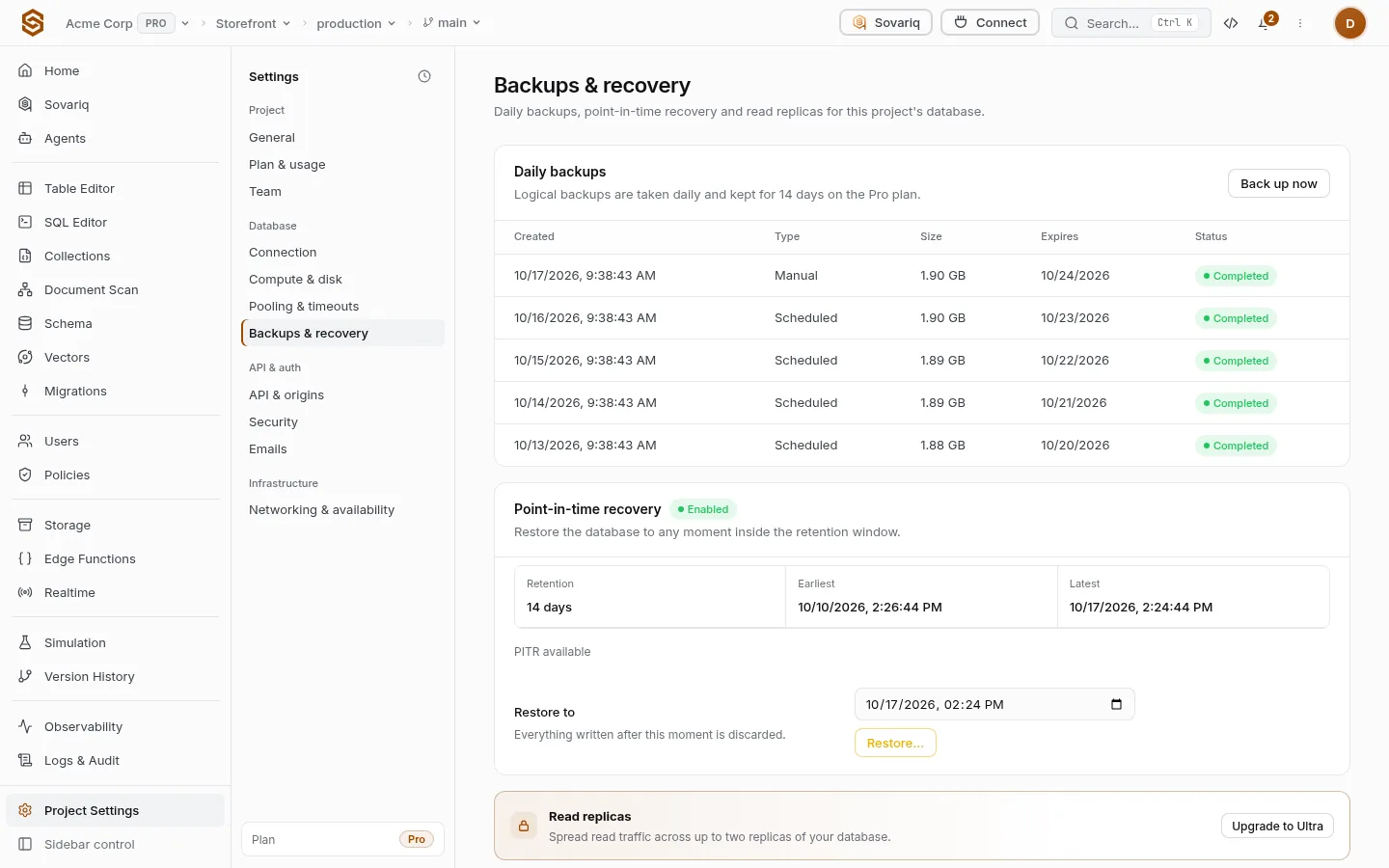Open the Document Scan icon
This screenshot has width=1389, height=868.
click(25, 289)
